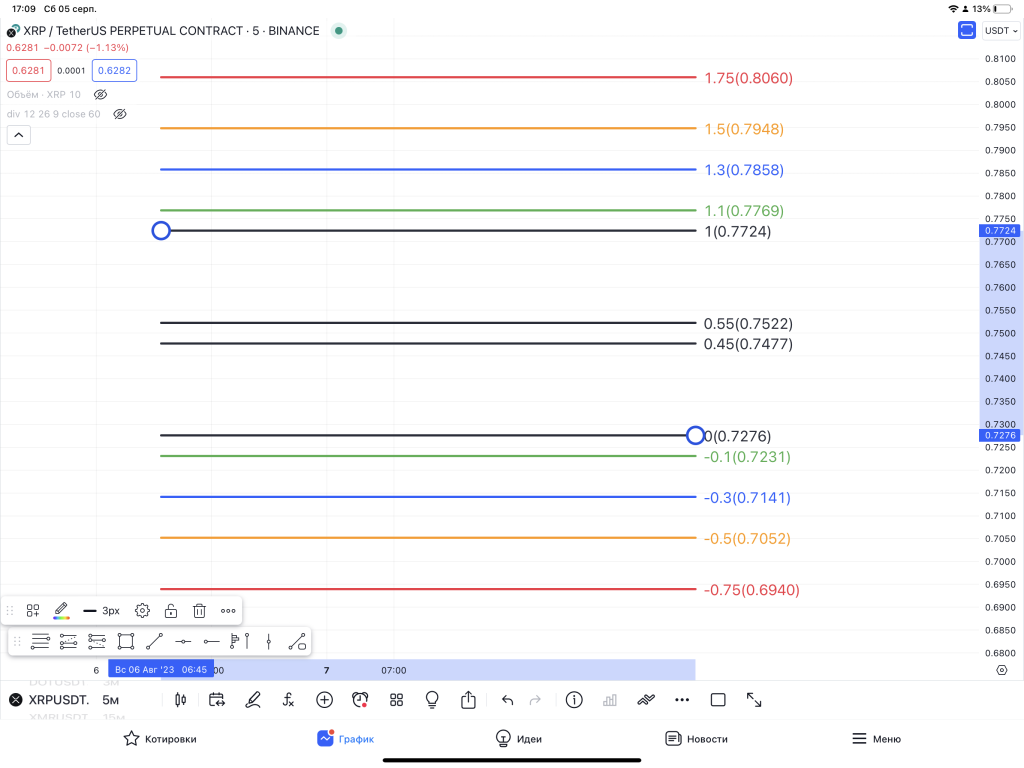This screenshot has width=1024, height=768.
Task: Open chart settings gear at price scale bottom
Action: (1002, 670)
